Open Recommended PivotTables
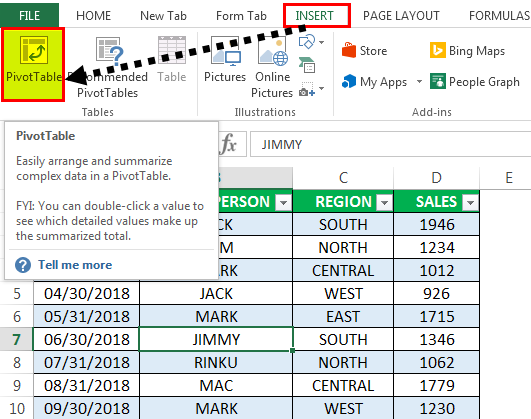The height and width of the screenshot is (419, 531). tap(108, 68)
